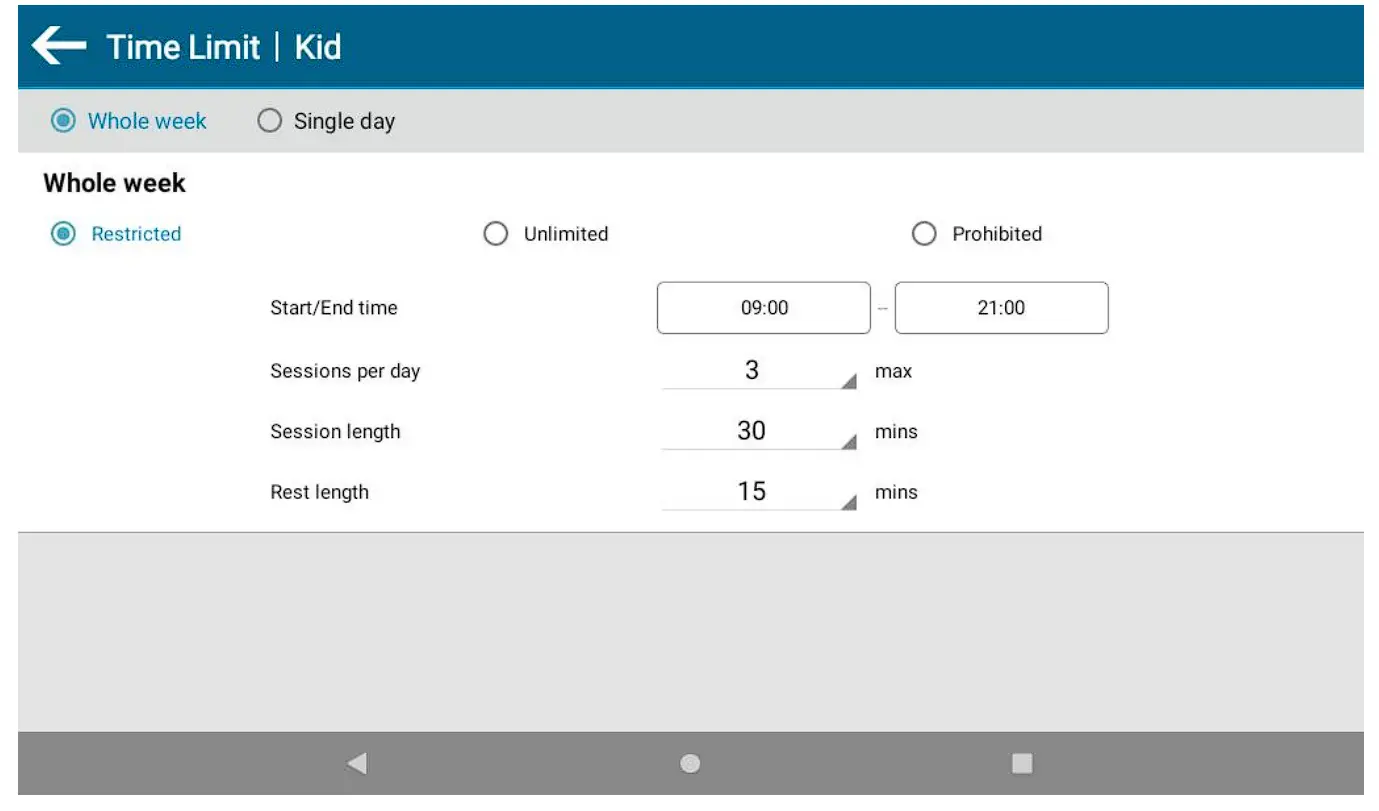Open the Rest length dropdown
Image resolution: width=1379 pixels, height=811 pixels.
(x=759, y=492)
